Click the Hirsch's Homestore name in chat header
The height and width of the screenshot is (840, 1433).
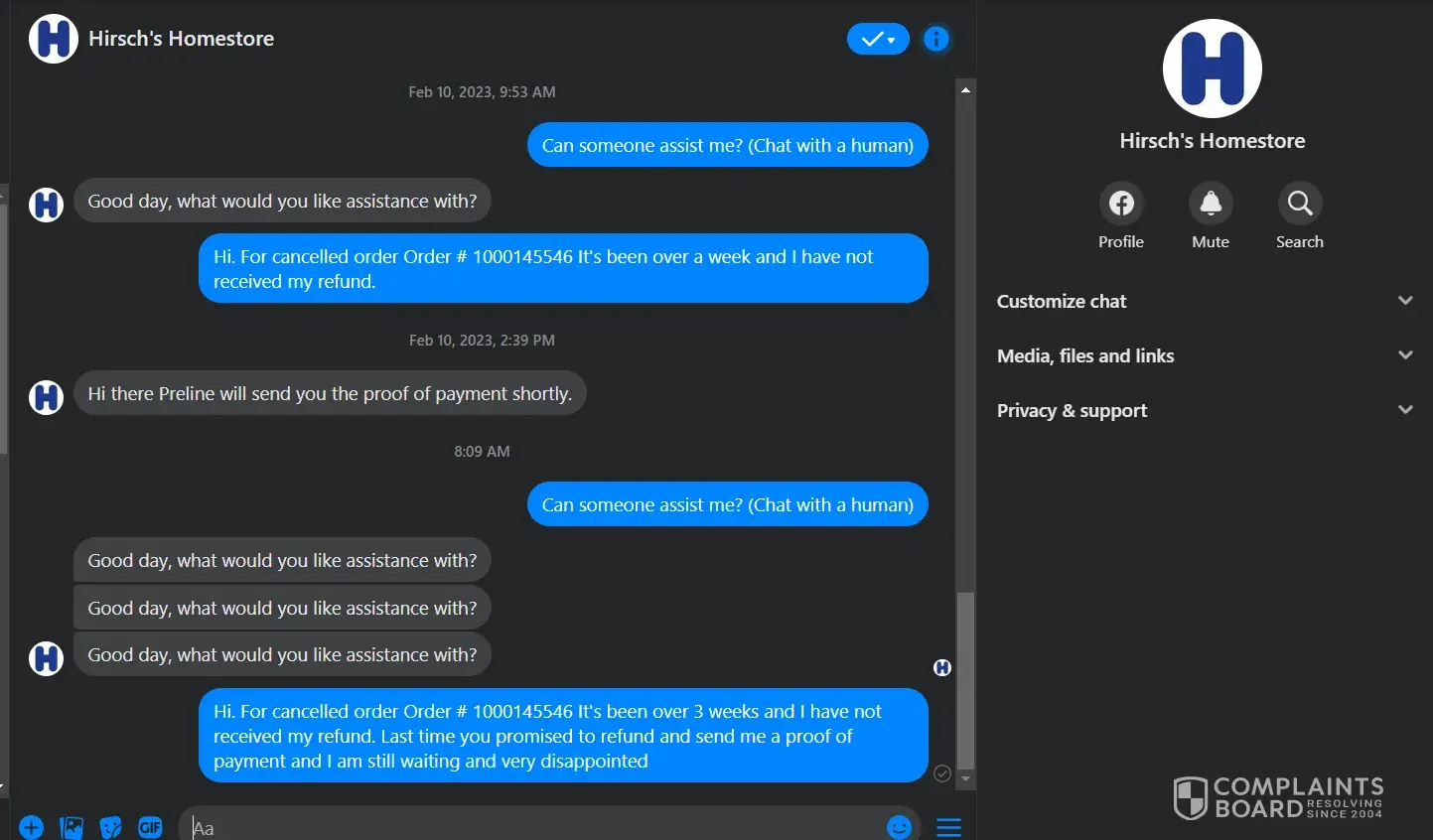(181, 39)
